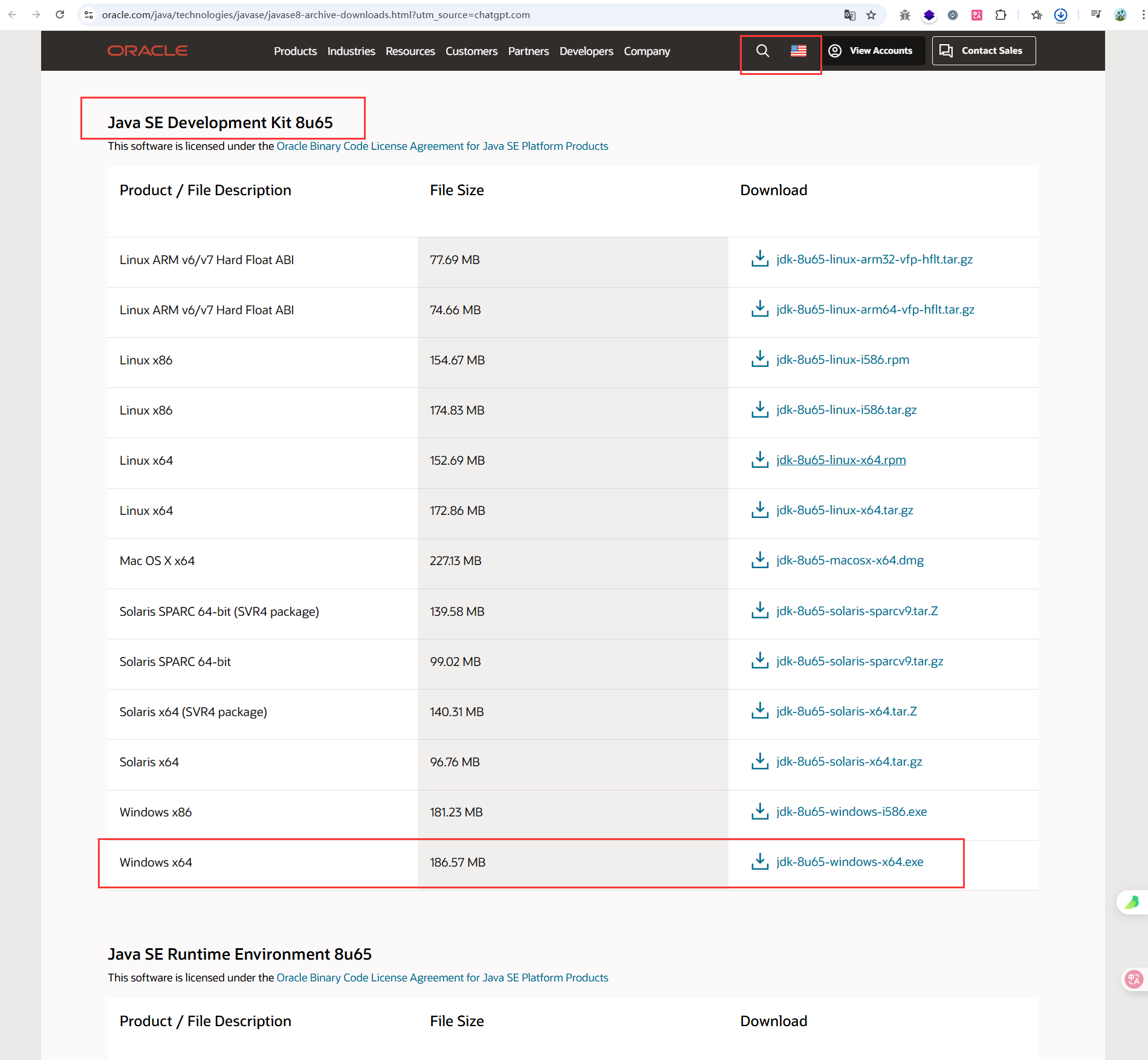1148x1060 pixels.
Task: Open the Partners menu
Action: click(x=528, y=51)
